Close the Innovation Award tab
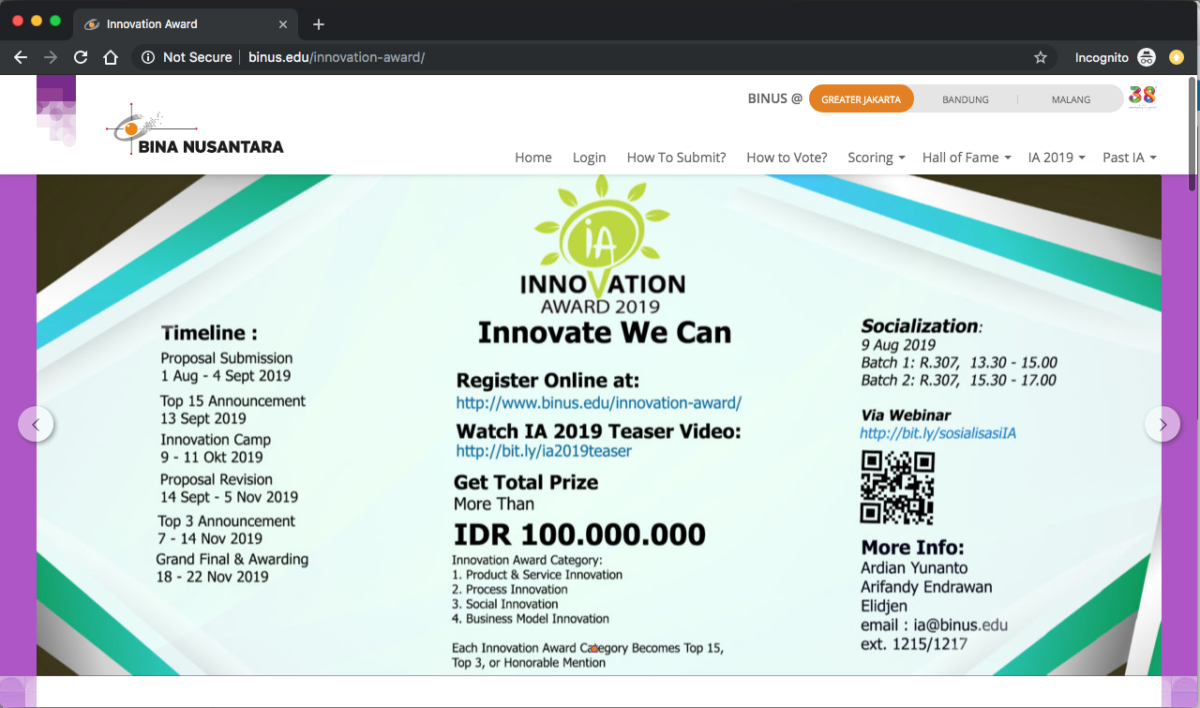Image resolution: width=1200 pixels, height=708 pixels. coord(284,24)
